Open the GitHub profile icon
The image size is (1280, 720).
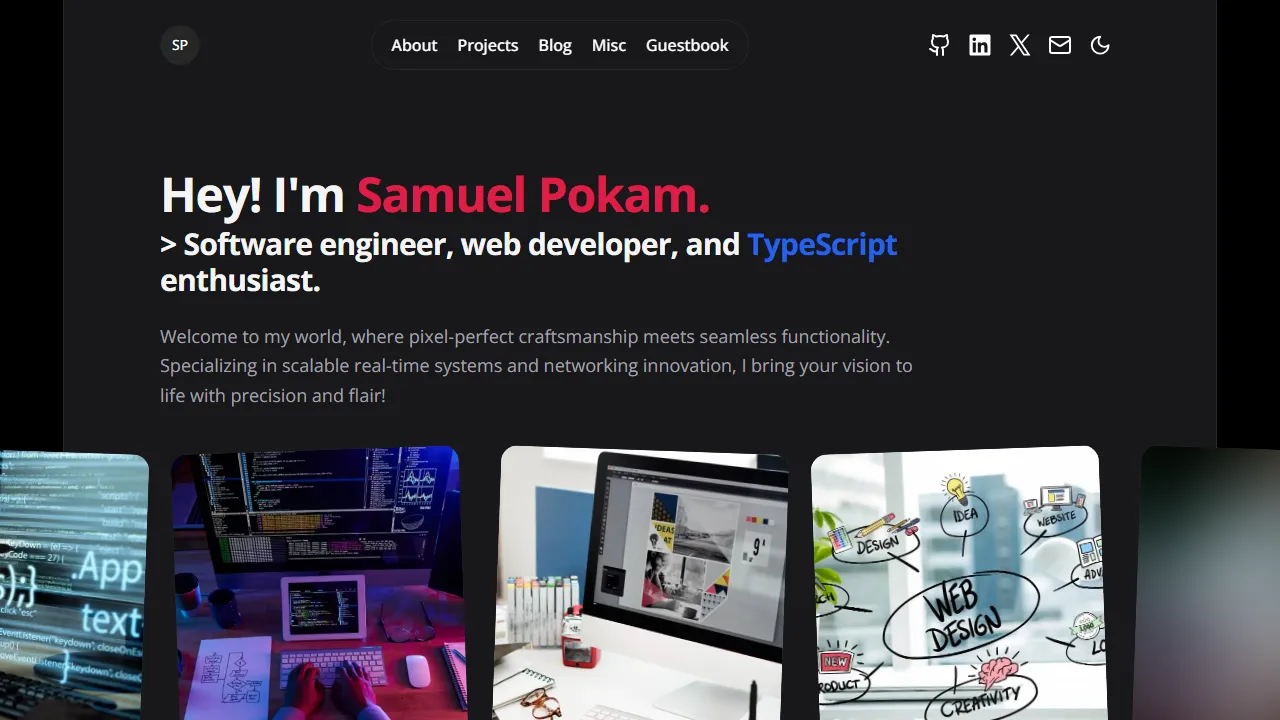point(939,45)
